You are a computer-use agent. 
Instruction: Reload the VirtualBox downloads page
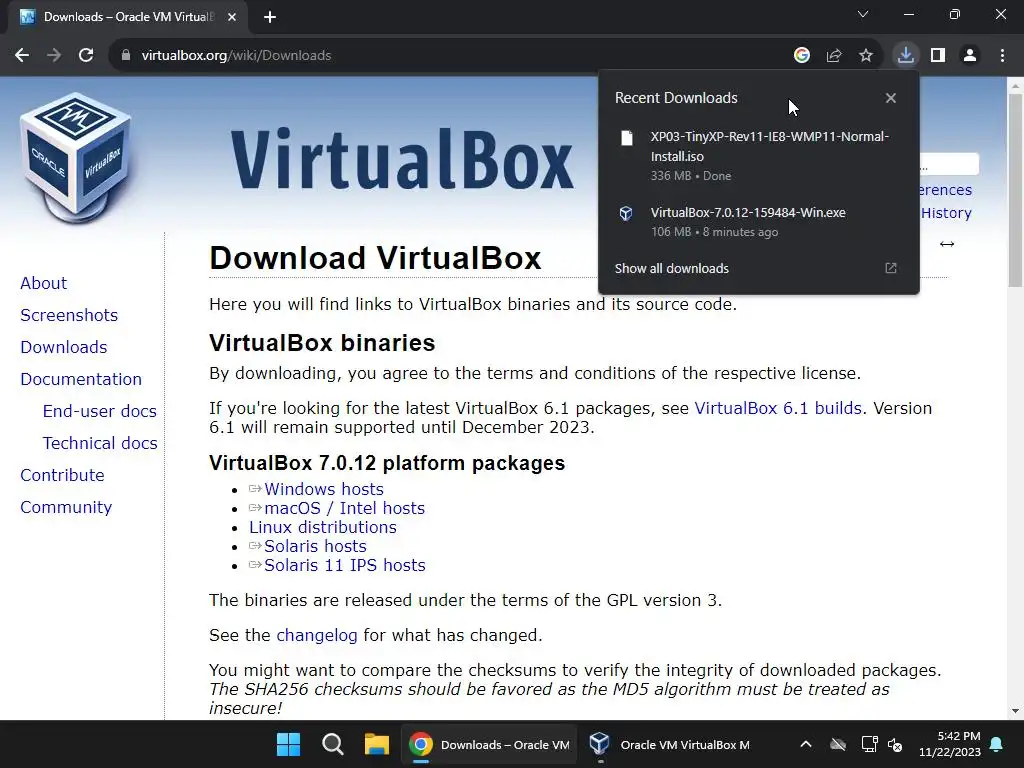click(86, 56)
